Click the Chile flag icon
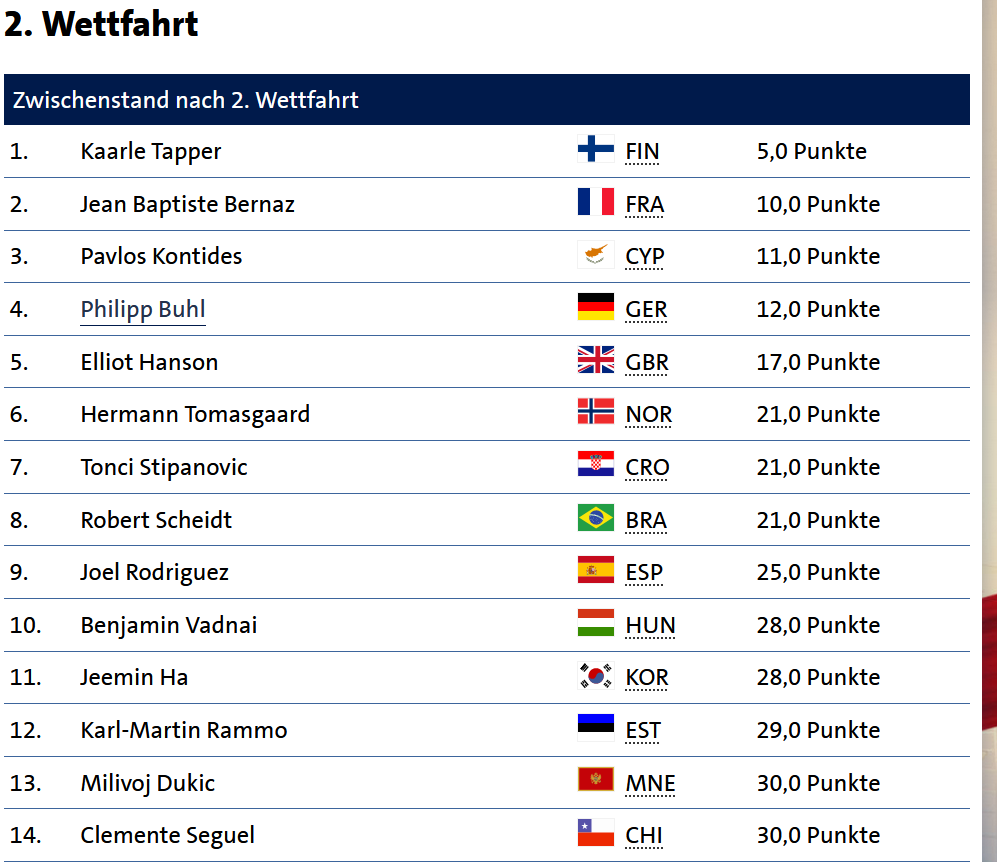This screenshot has height=862, width=997. 596,833
